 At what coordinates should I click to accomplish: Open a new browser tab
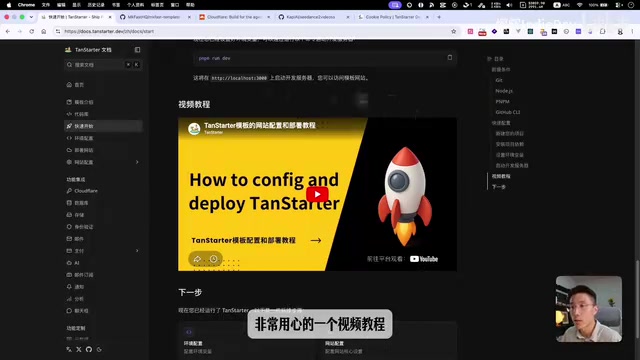439,17
